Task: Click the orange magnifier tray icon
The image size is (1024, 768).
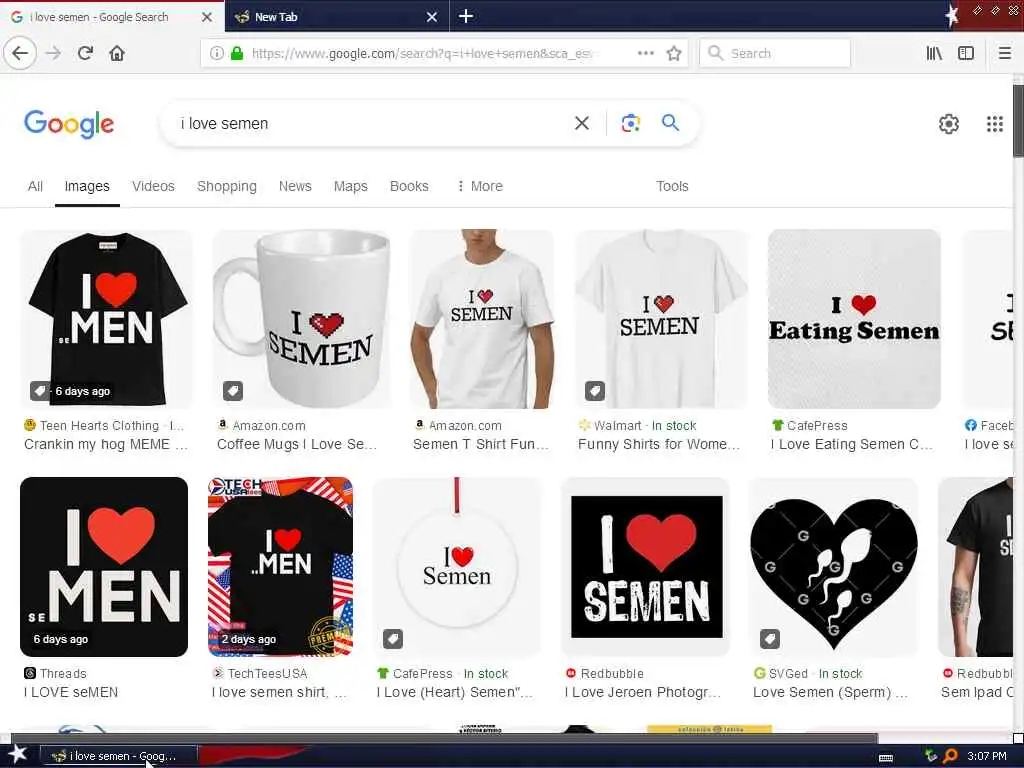Action: pyautogui.click(x=950, y=756)
